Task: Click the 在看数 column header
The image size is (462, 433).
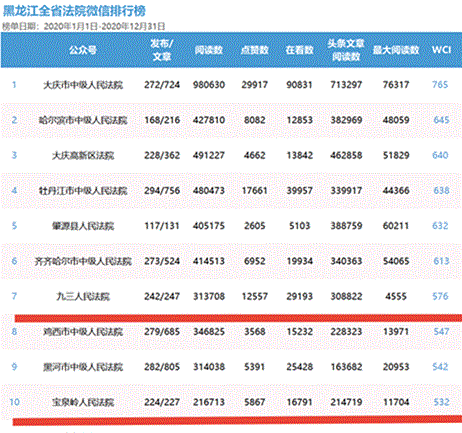Action: coord(299,50)
